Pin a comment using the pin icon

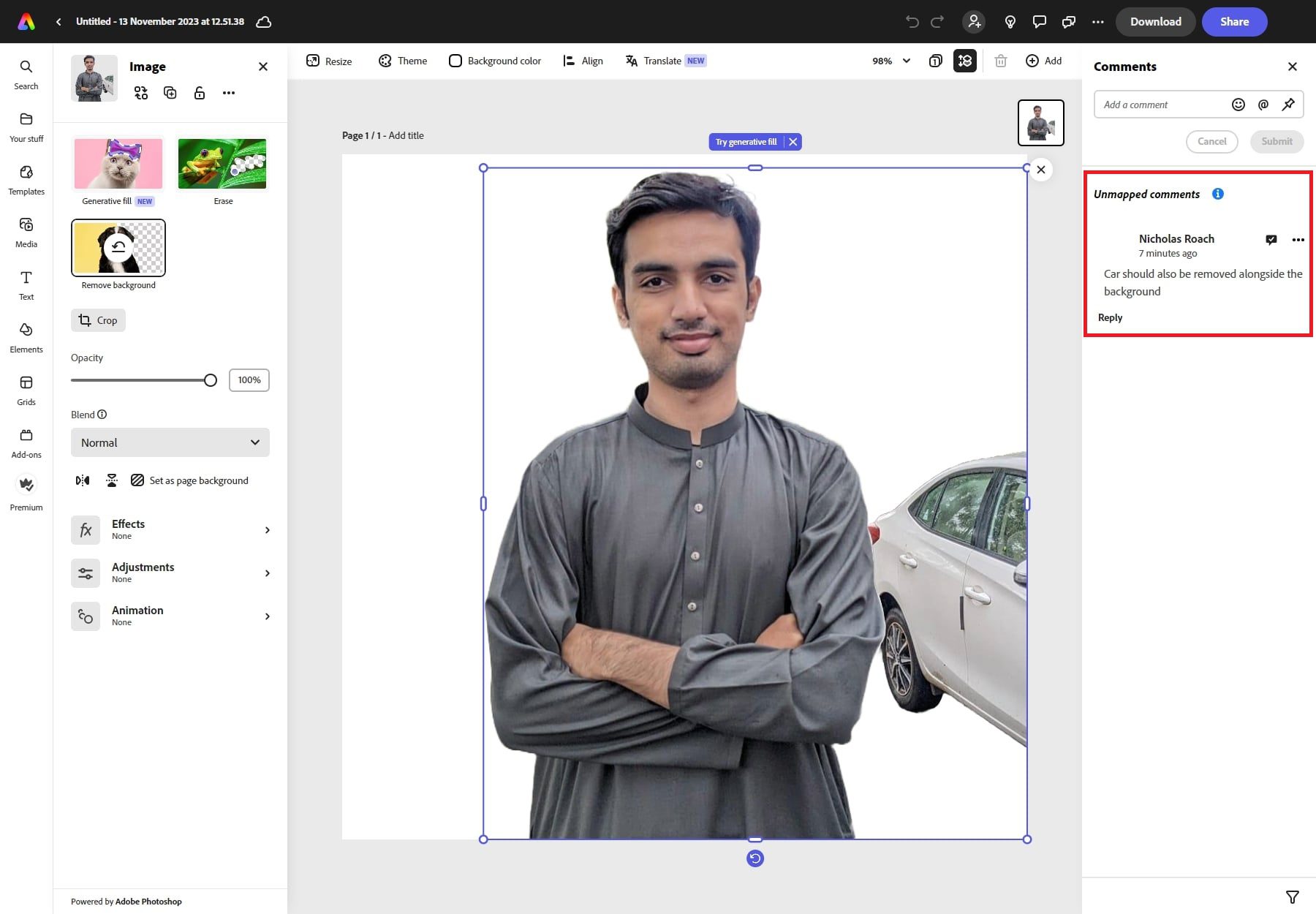coord(1289,104)
